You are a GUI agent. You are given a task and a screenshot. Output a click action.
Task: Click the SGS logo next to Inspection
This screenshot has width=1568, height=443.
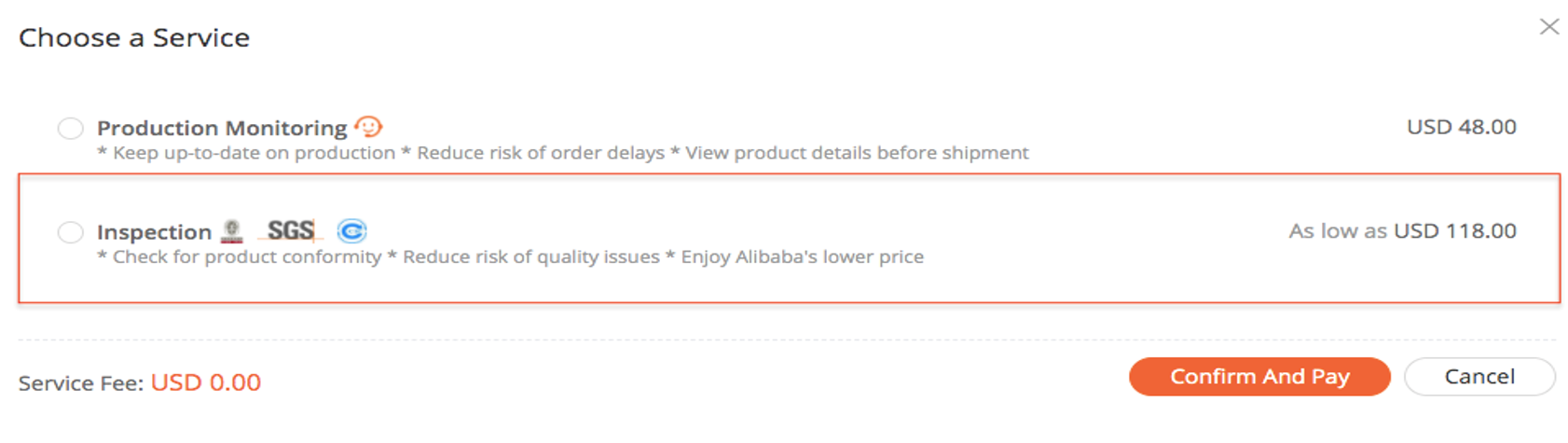290,230
